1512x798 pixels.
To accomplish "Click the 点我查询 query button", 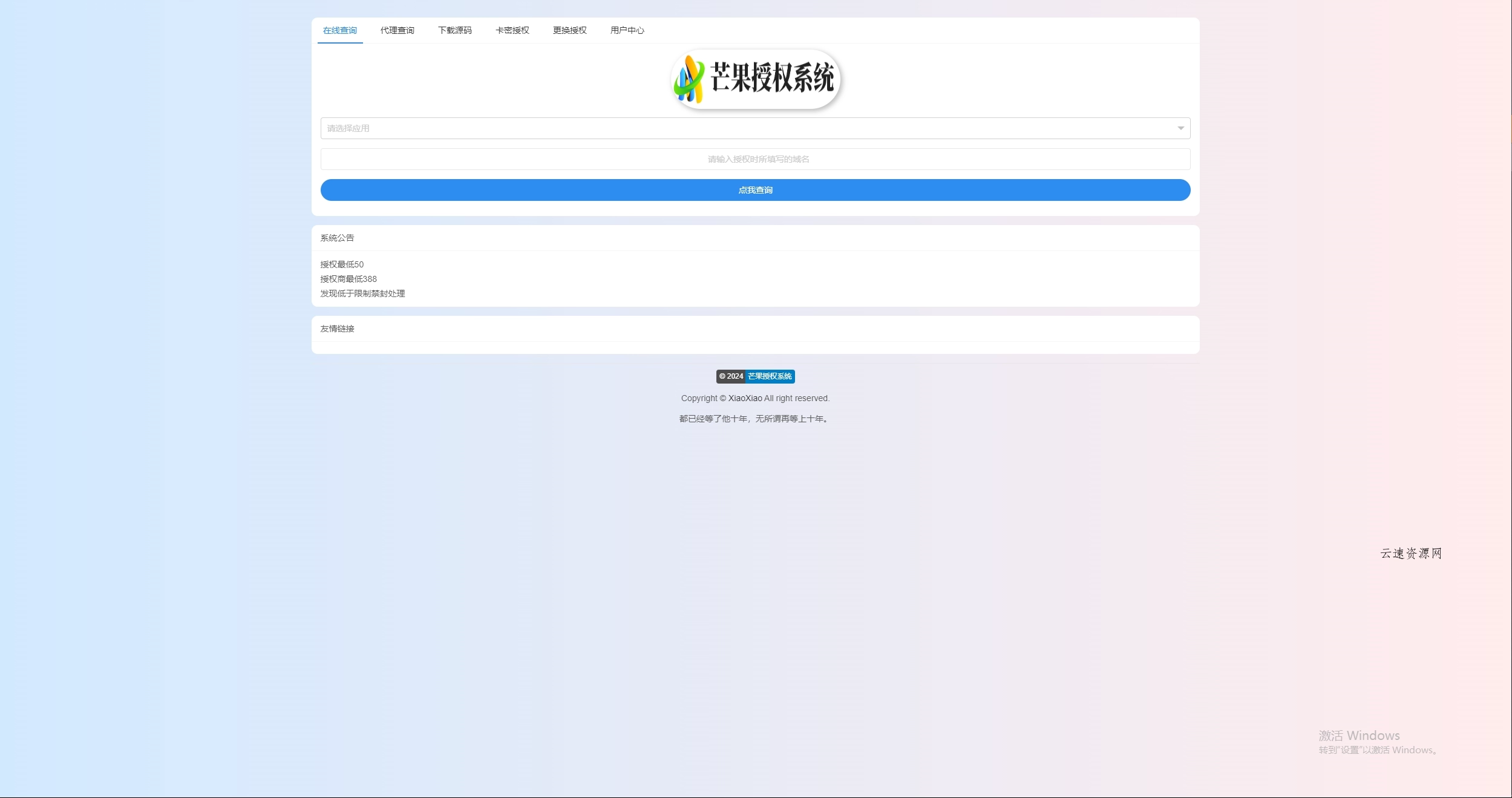I will click(x=755, y=189).
